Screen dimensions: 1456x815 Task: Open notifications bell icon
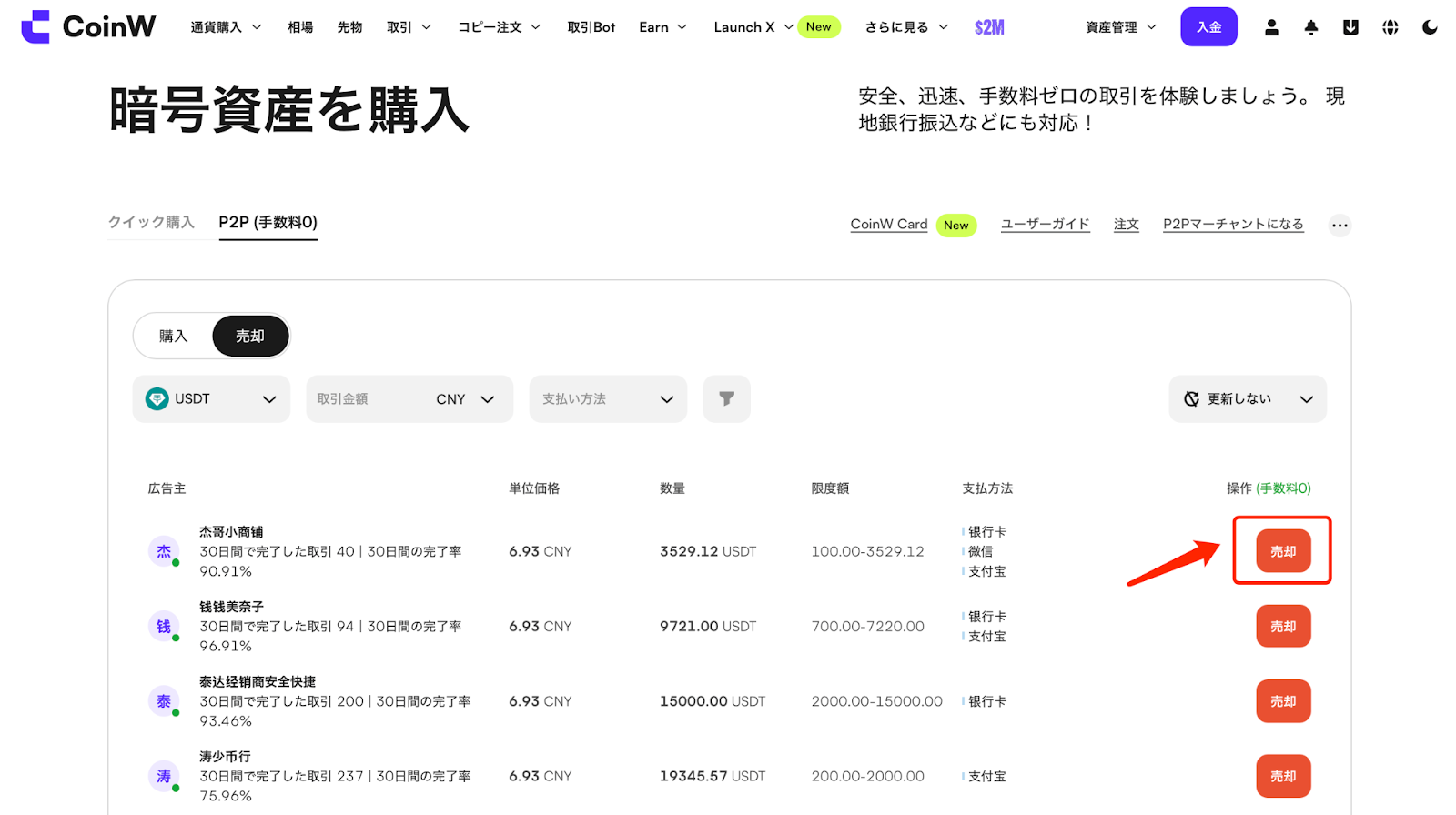click(1310, 27)
